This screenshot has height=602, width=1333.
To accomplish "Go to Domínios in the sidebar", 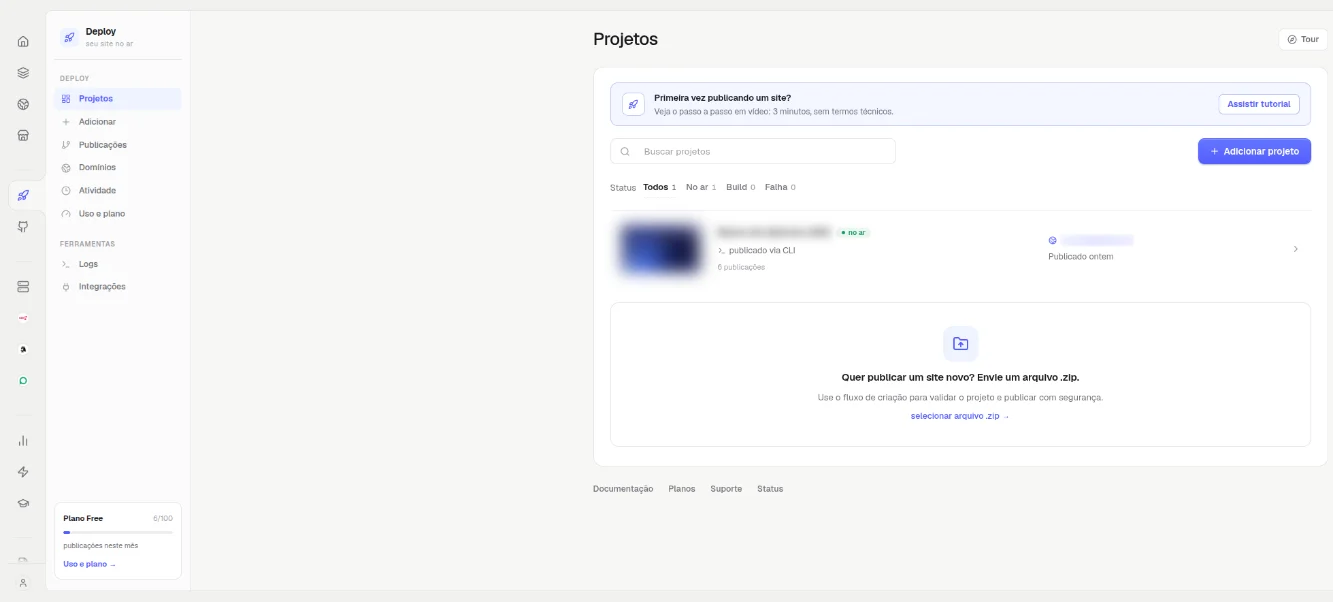I will pos(118,168).
